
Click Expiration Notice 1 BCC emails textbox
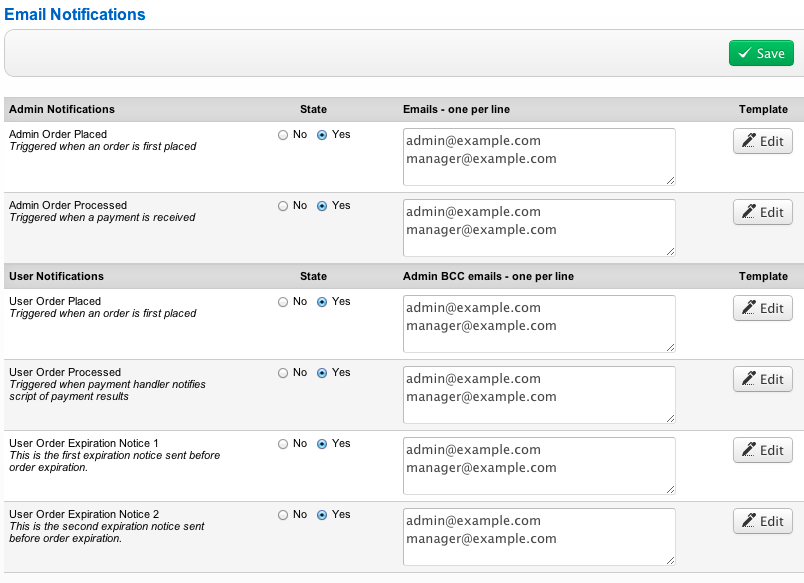[539, 466]
